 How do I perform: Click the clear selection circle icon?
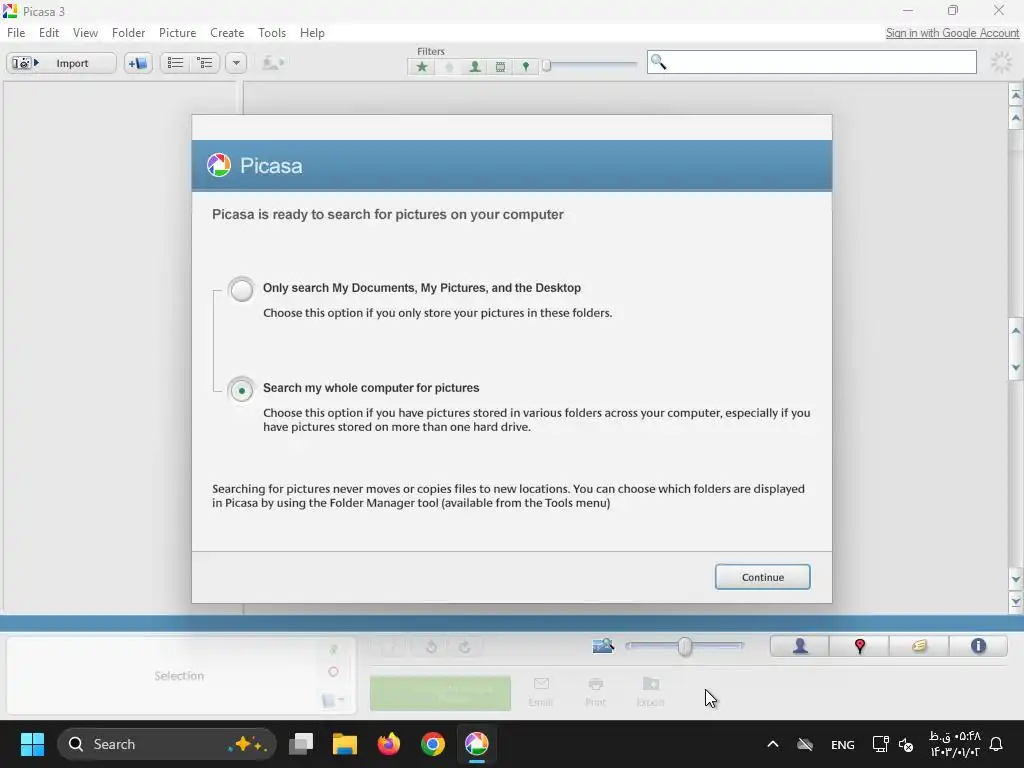coord(334,671)
